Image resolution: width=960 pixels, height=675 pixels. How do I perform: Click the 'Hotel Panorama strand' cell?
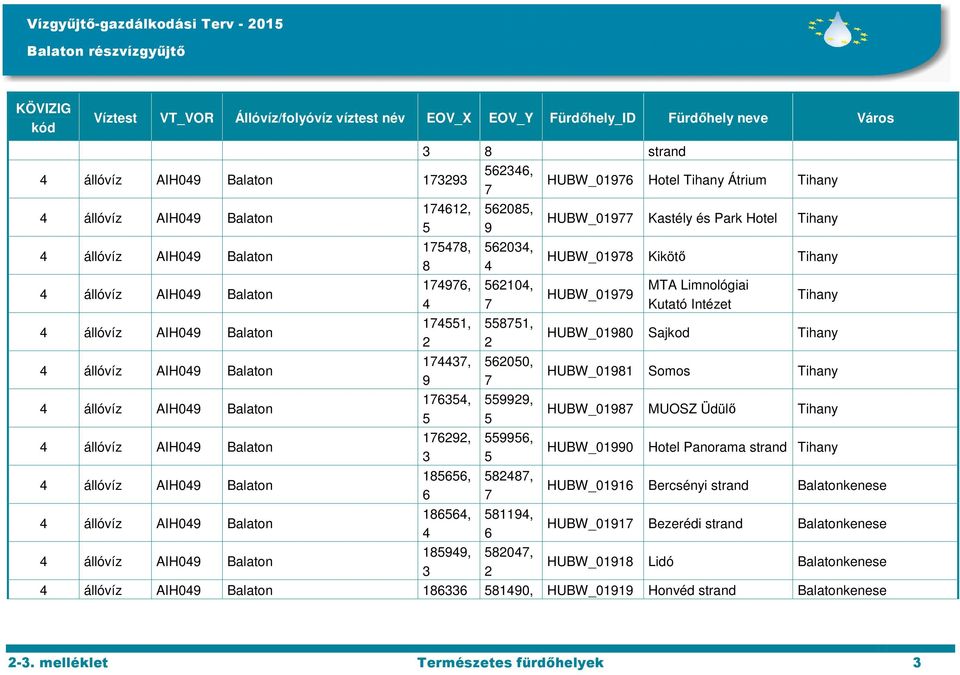click(x=718, y=447)
